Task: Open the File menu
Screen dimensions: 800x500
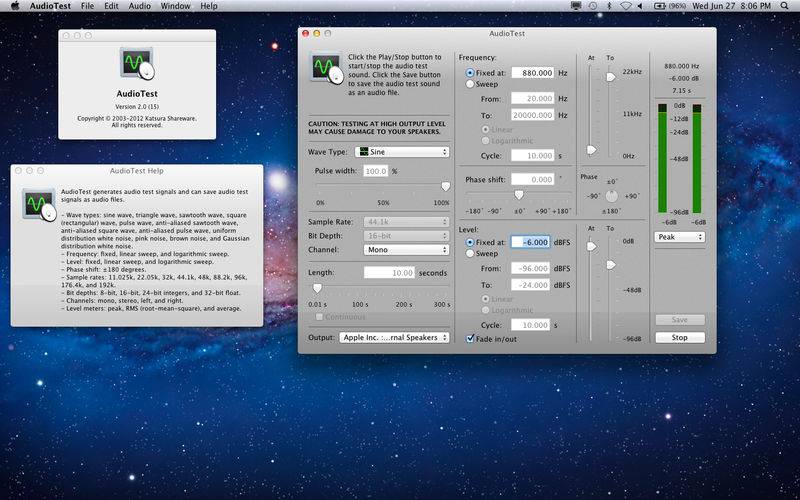Action: coord(87,6)
